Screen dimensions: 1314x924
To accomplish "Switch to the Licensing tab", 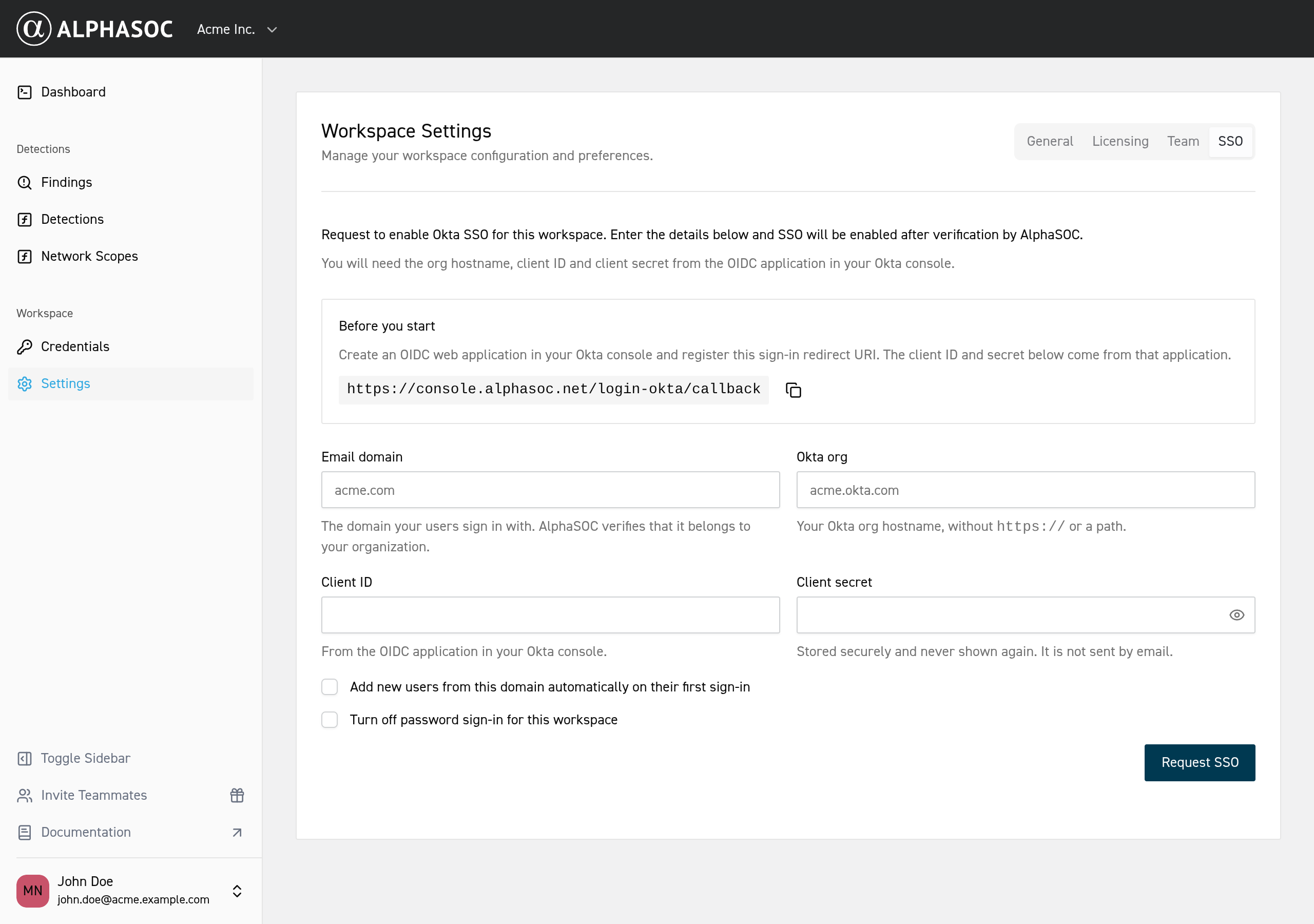I will pyautogui.click(x=1120, y=141).
